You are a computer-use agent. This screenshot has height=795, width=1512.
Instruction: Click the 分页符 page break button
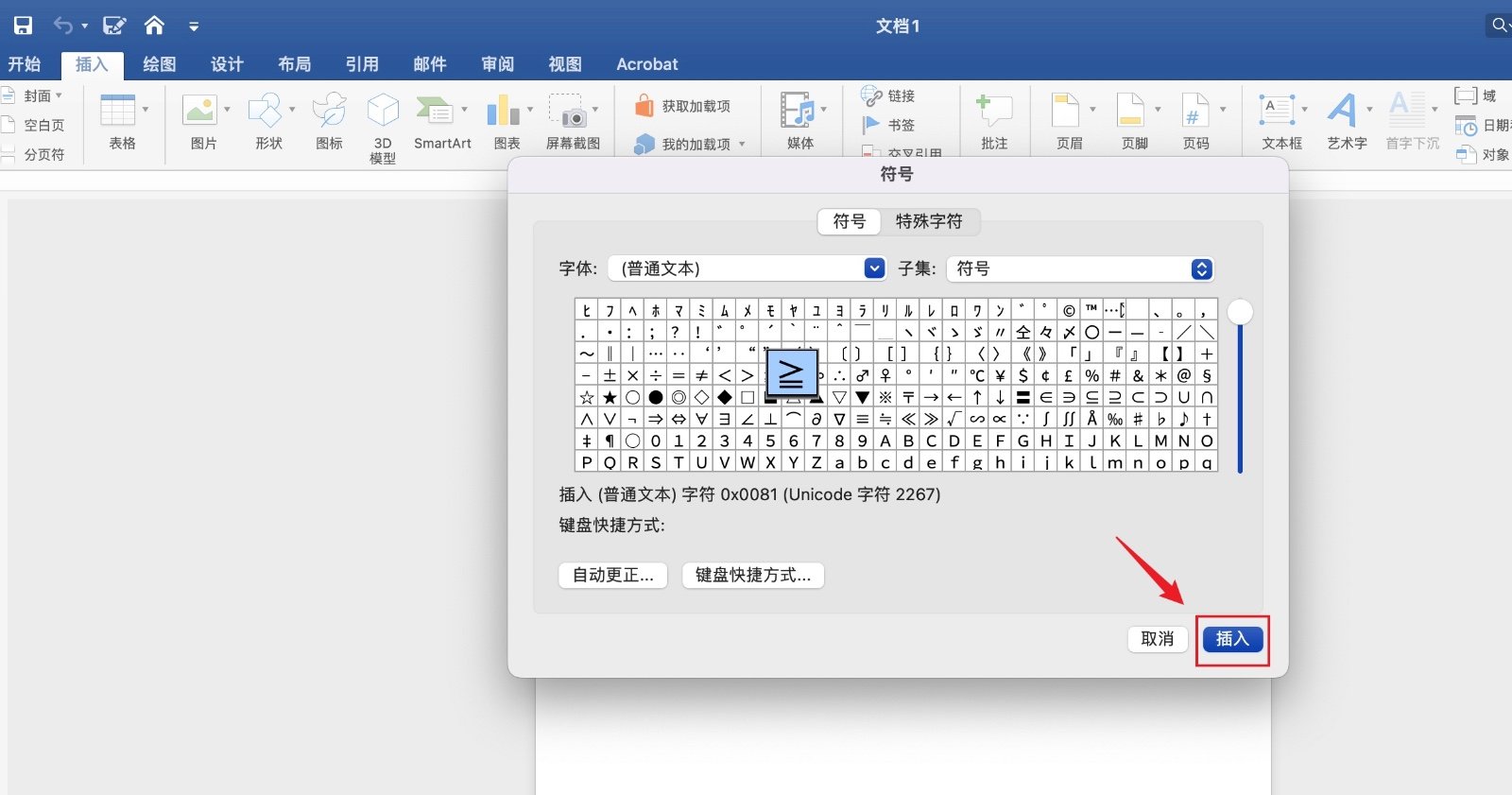(34, 154)
